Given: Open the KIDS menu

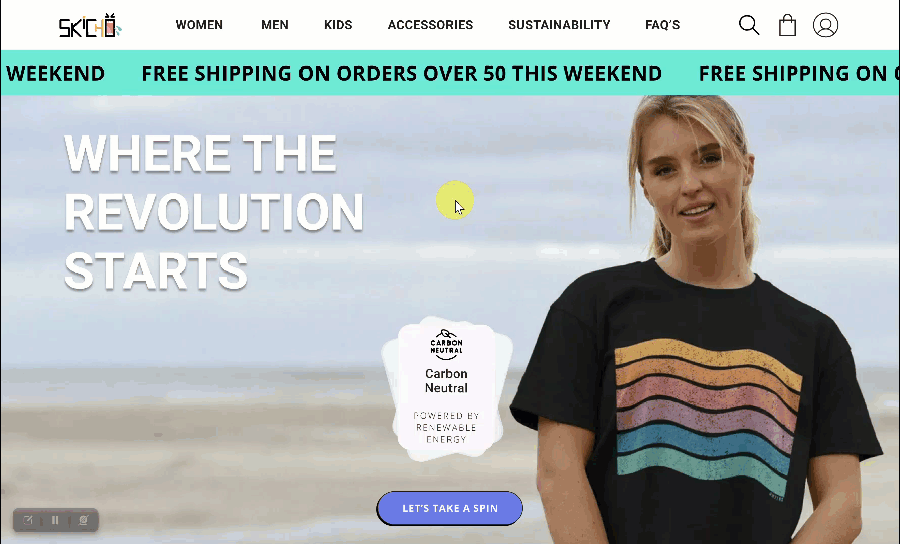Looking at the screenshot, I should pos(338,25).
